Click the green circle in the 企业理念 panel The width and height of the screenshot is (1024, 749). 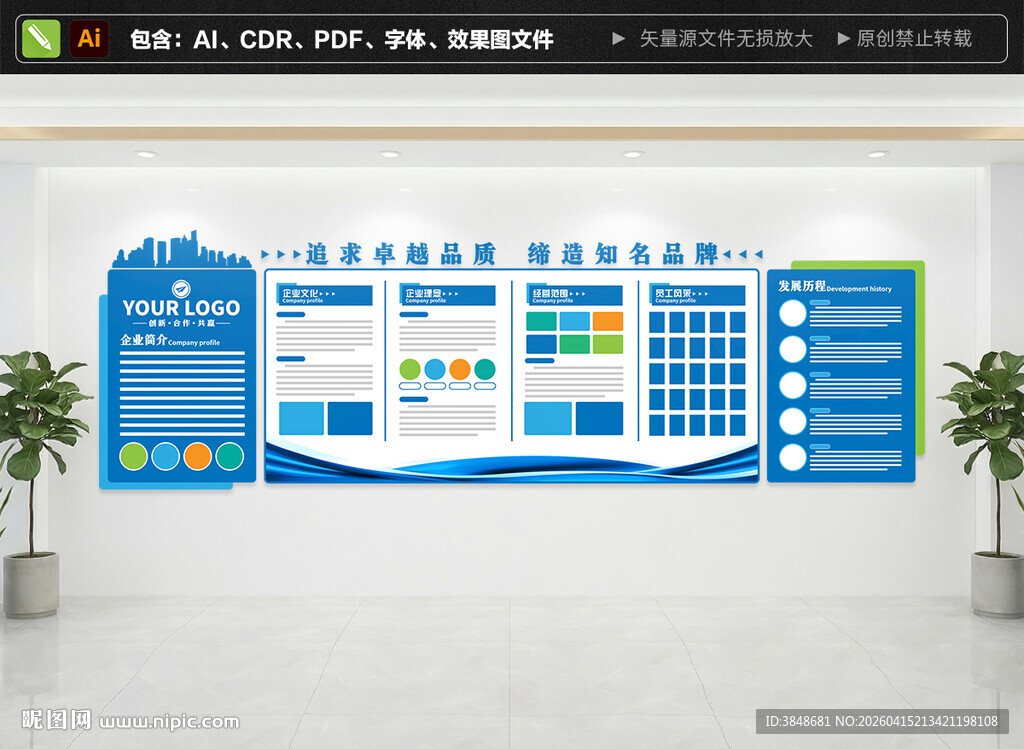click(x=410, y=370)
